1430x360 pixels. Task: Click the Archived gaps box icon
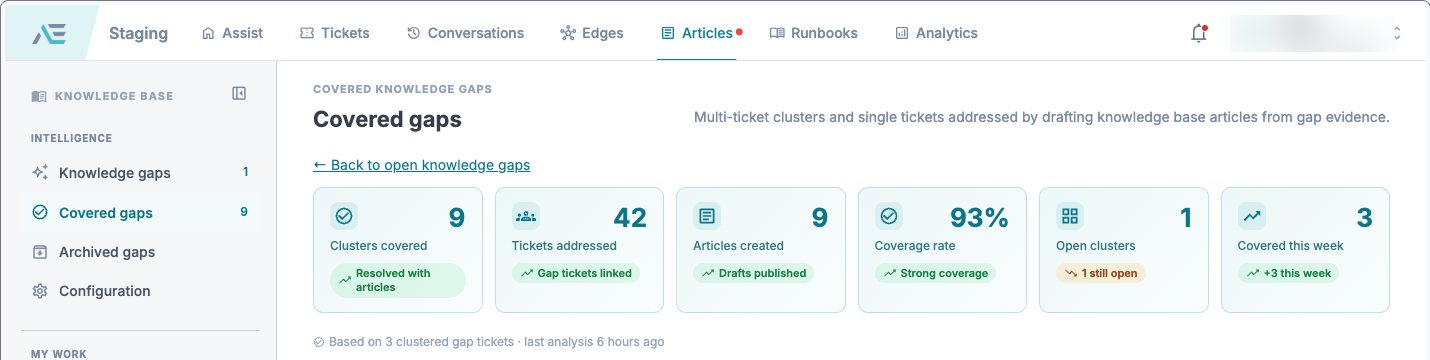40,252
